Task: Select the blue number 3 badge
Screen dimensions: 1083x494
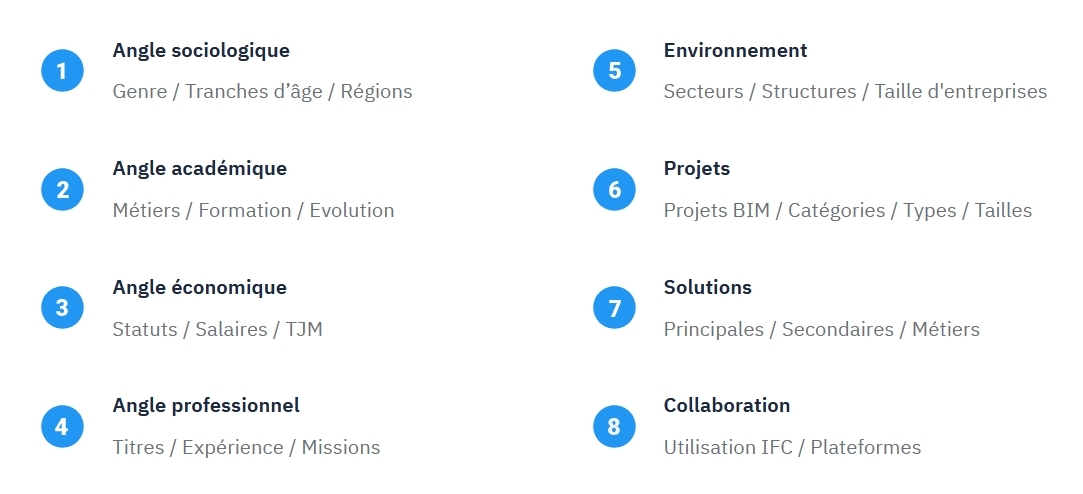Action: (x=62, y=308)
